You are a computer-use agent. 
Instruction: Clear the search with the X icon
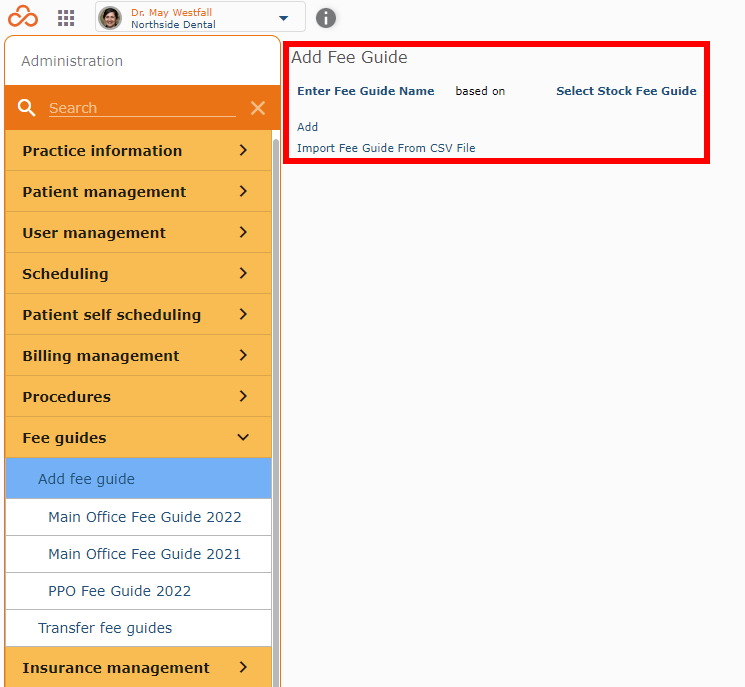pyautogui.click(x=258, y=108)
